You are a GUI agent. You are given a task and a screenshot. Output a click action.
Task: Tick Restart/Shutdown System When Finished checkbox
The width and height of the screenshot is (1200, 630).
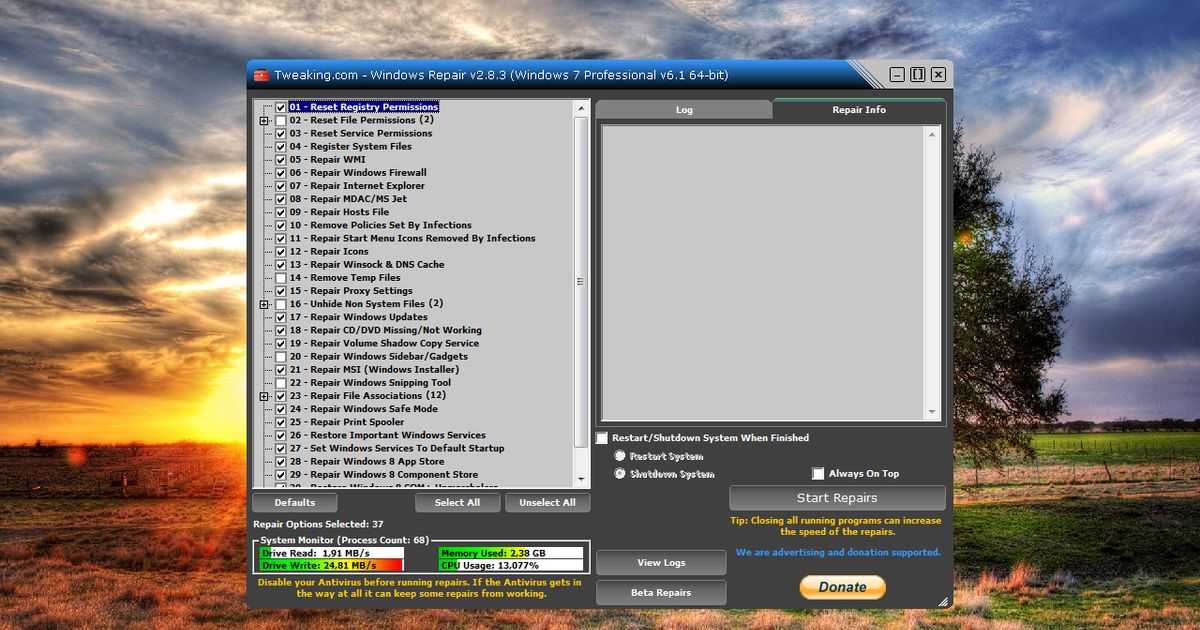point(602,438)
